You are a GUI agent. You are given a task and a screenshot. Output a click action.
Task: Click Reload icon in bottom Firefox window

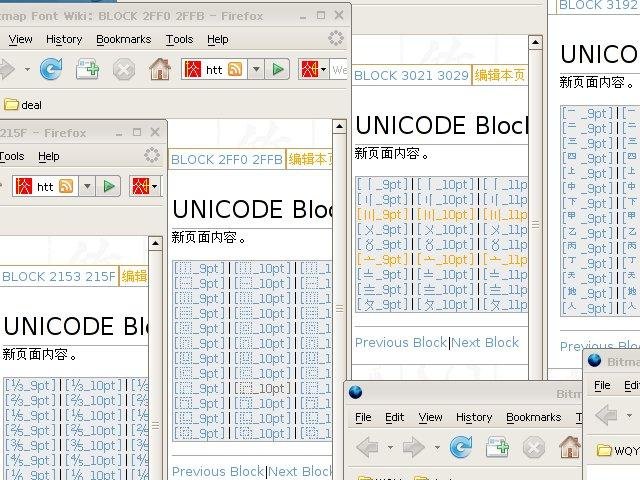click(461, 447)
